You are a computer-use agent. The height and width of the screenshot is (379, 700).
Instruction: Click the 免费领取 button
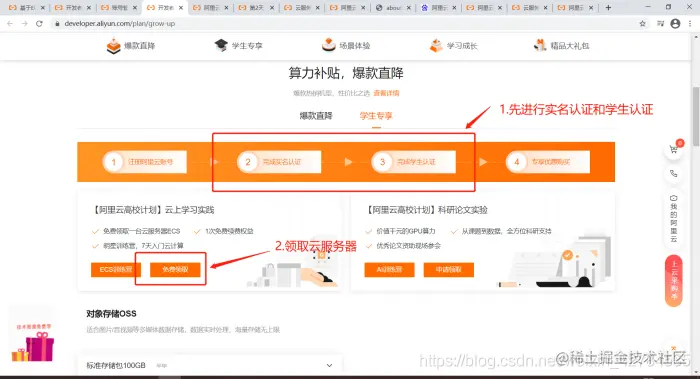(175, 270)
